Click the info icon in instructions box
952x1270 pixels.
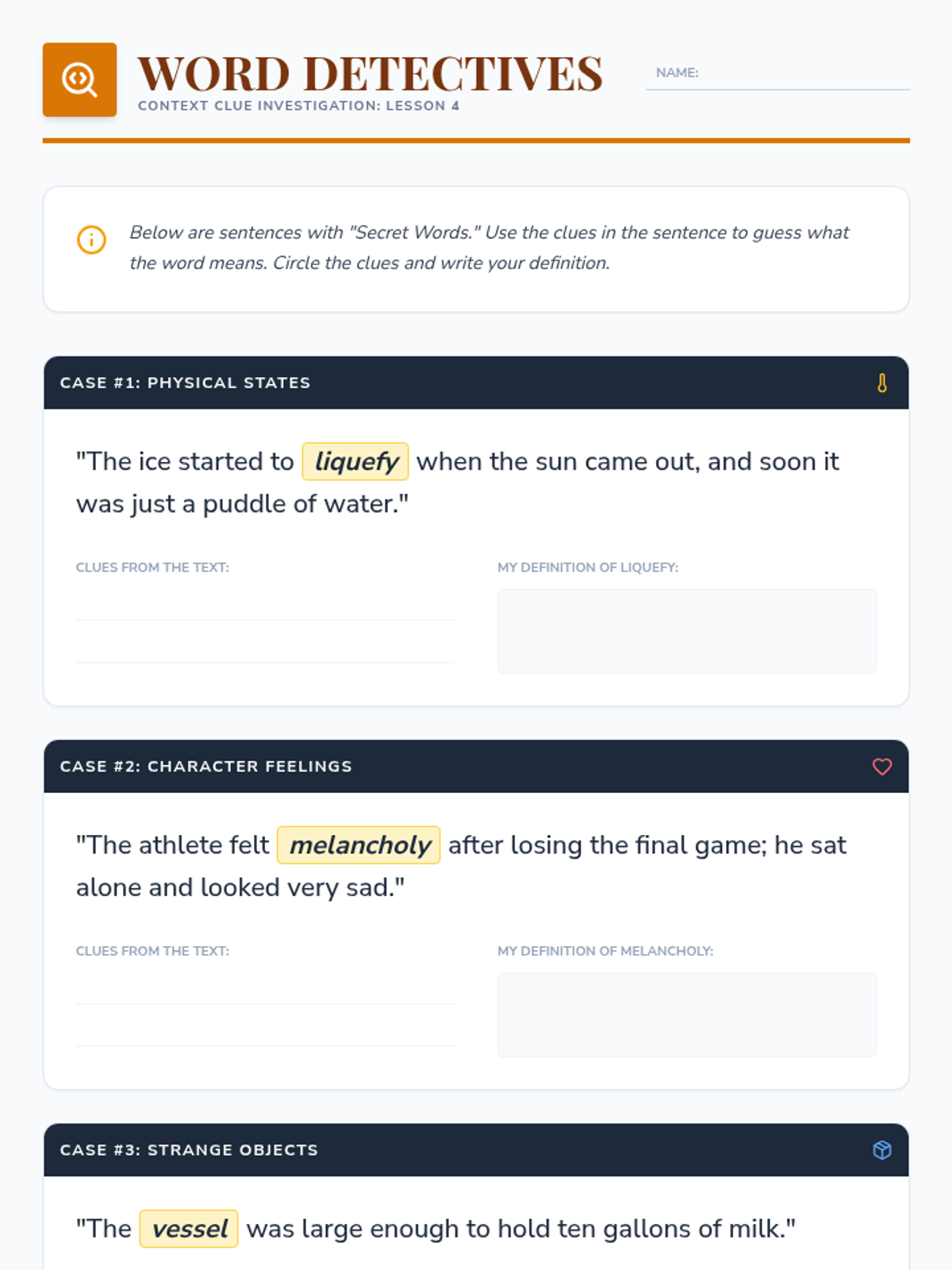[91, 239]
